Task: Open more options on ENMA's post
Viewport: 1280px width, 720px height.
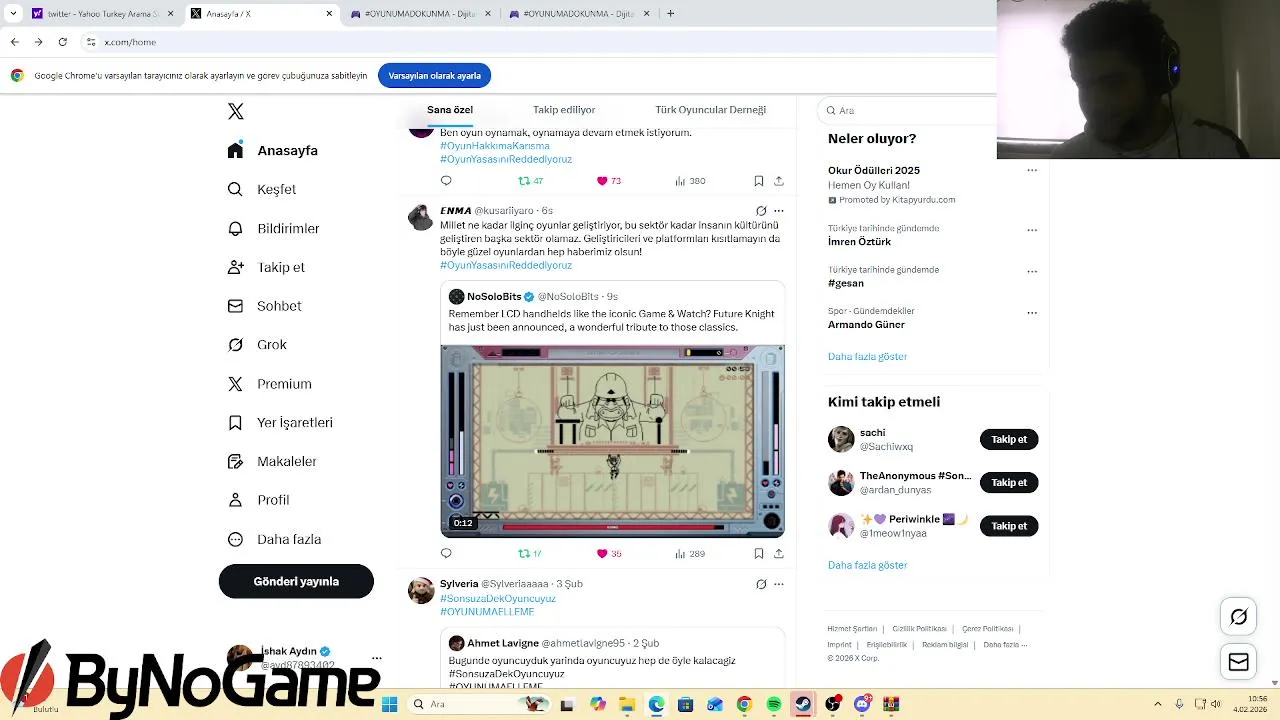Action: 779,211
